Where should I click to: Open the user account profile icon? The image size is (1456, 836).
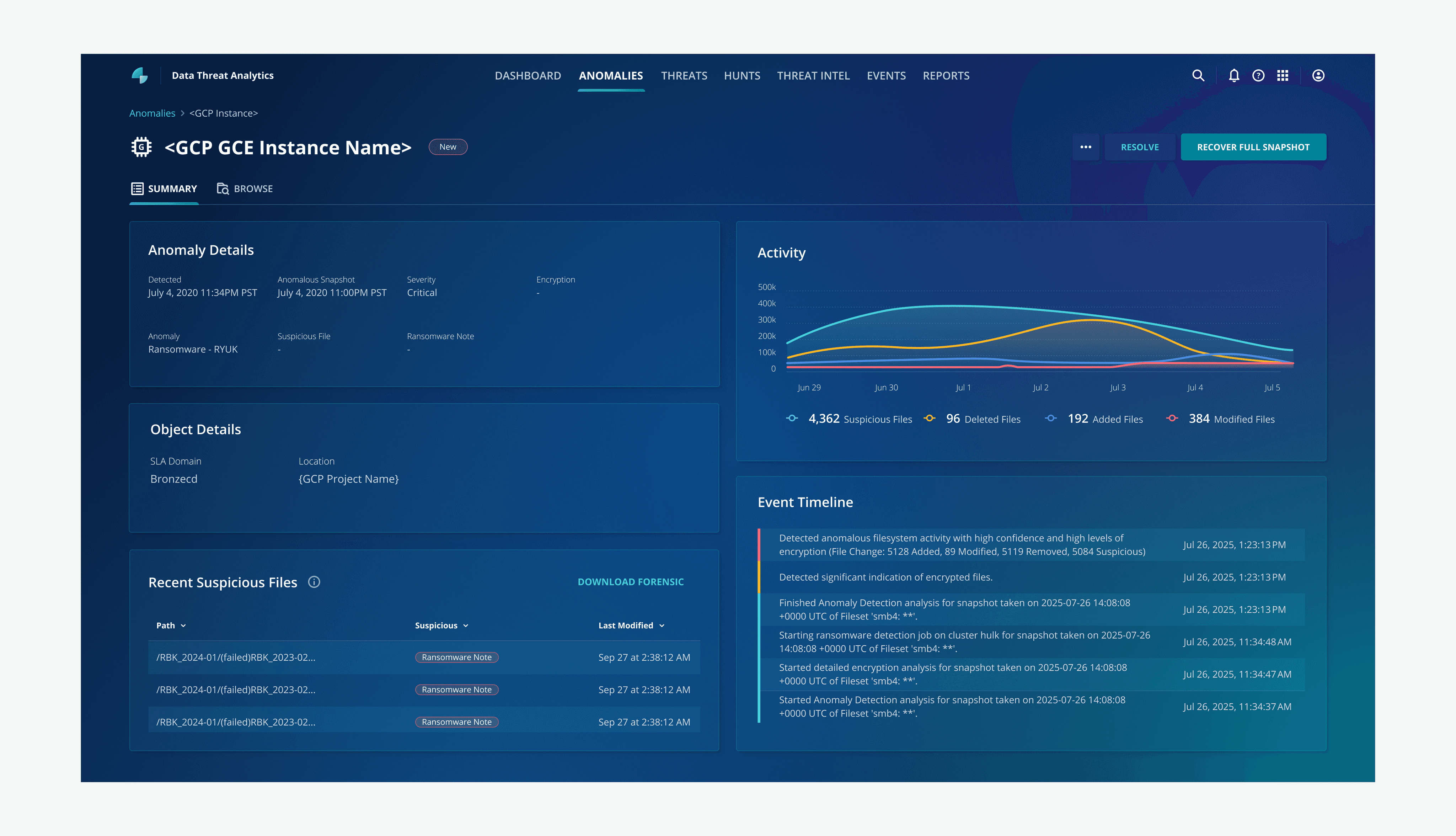click(x=1318, y=76)
